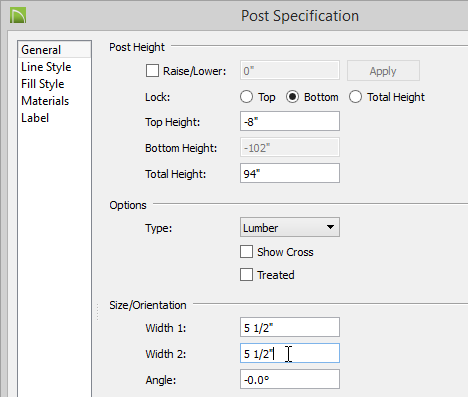Choose Total Height lock option

point(355,97)
